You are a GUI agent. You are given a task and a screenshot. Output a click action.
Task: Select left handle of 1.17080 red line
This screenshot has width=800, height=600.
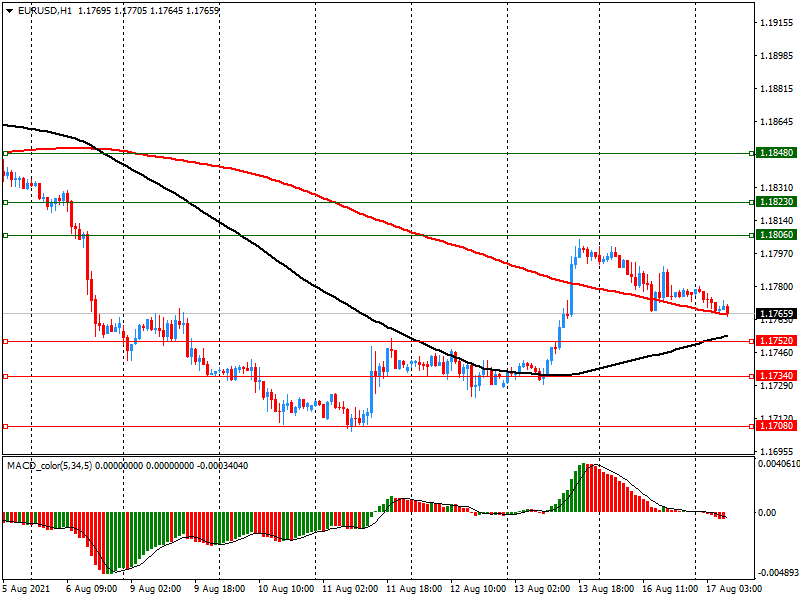click(x=6, y=426)
